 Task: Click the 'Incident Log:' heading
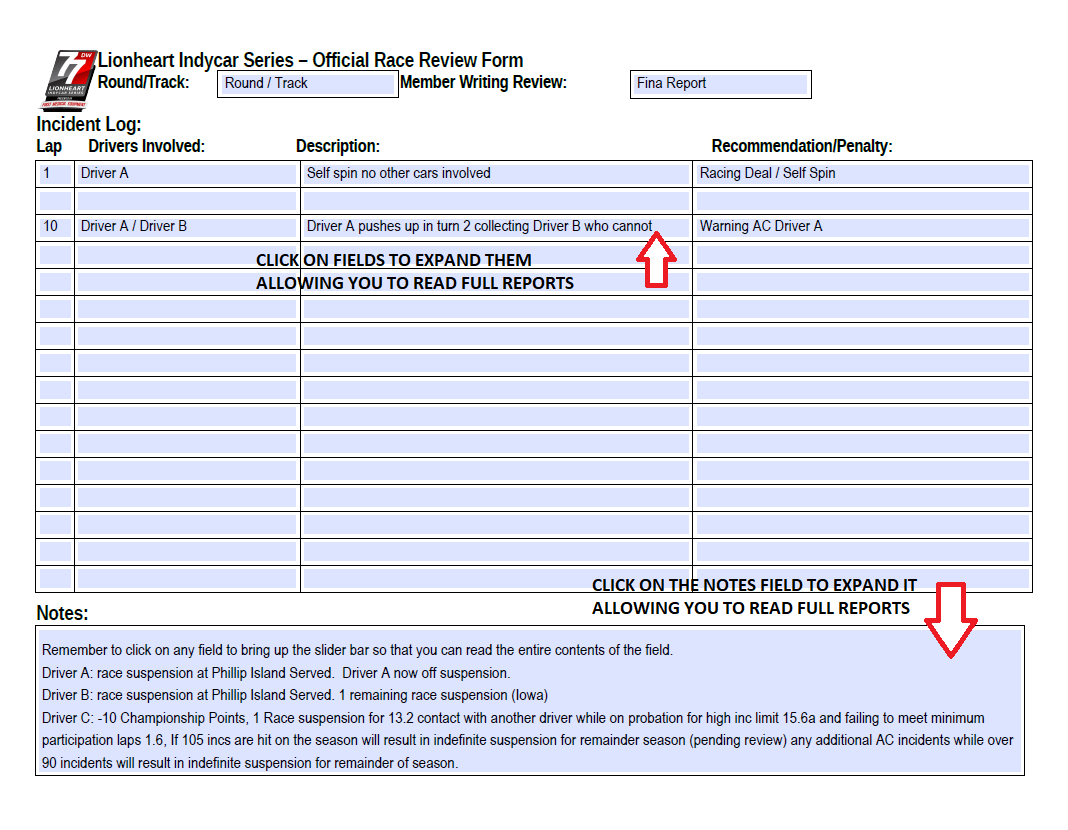89,125
